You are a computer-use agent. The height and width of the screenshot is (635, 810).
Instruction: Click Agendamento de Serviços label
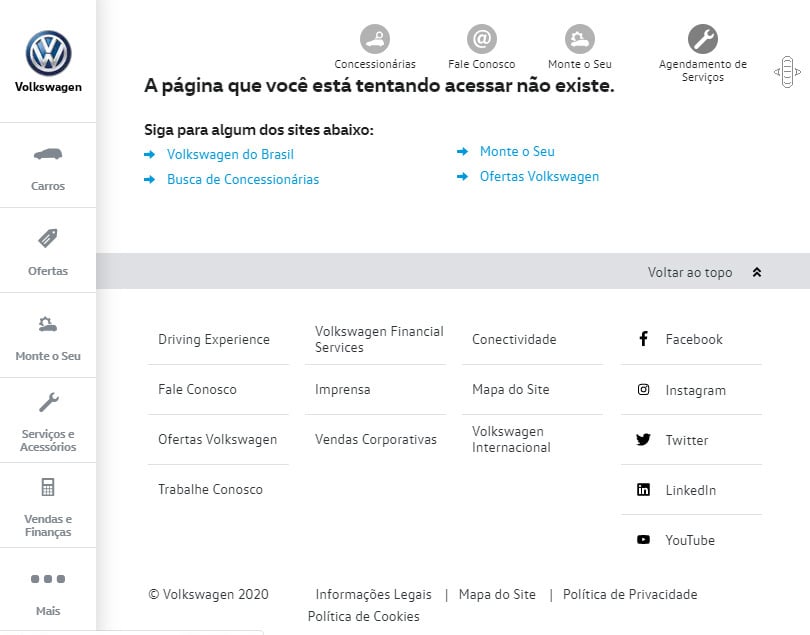point(703,71)
